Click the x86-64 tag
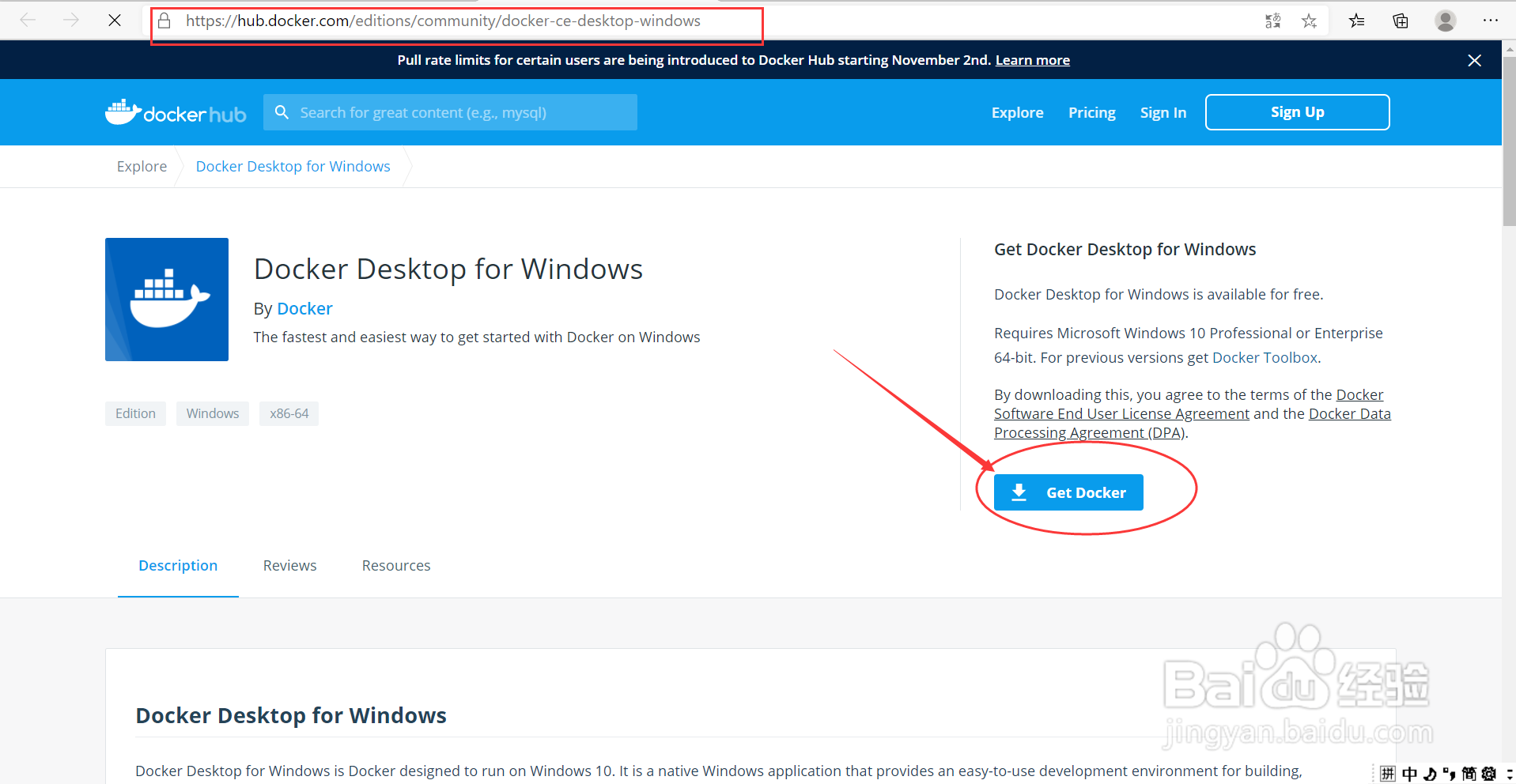The height and width of the screenshot is (784, 1516). 289,413
